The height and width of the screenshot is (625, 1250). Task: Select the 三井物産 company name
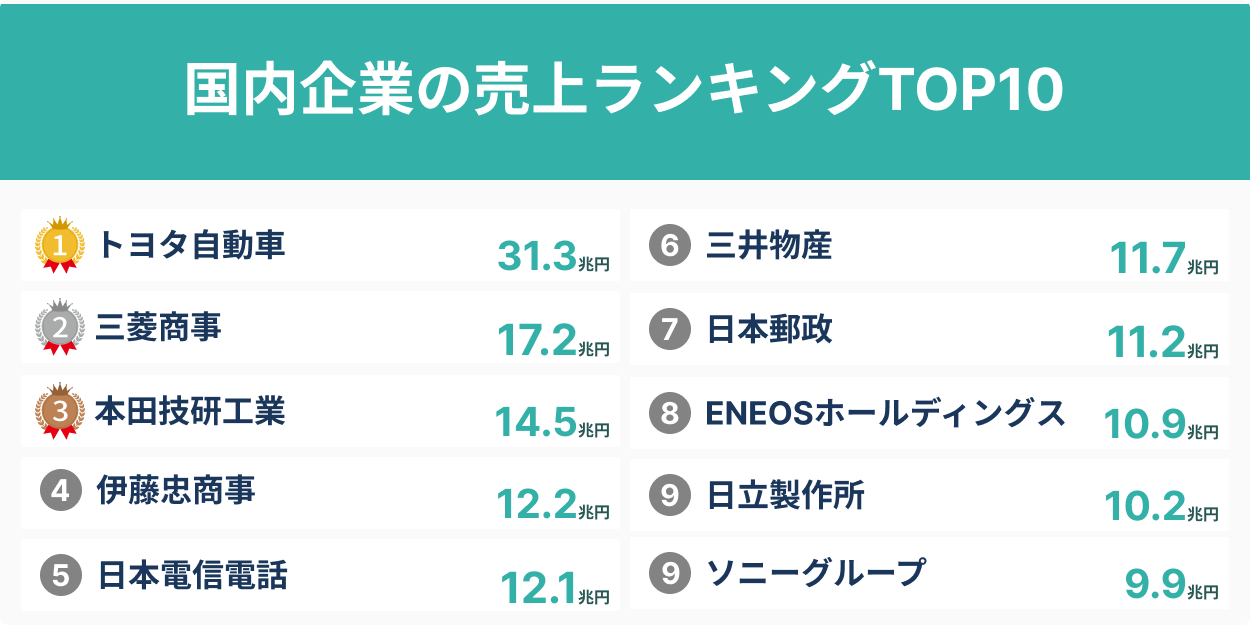tap(769, 245)
